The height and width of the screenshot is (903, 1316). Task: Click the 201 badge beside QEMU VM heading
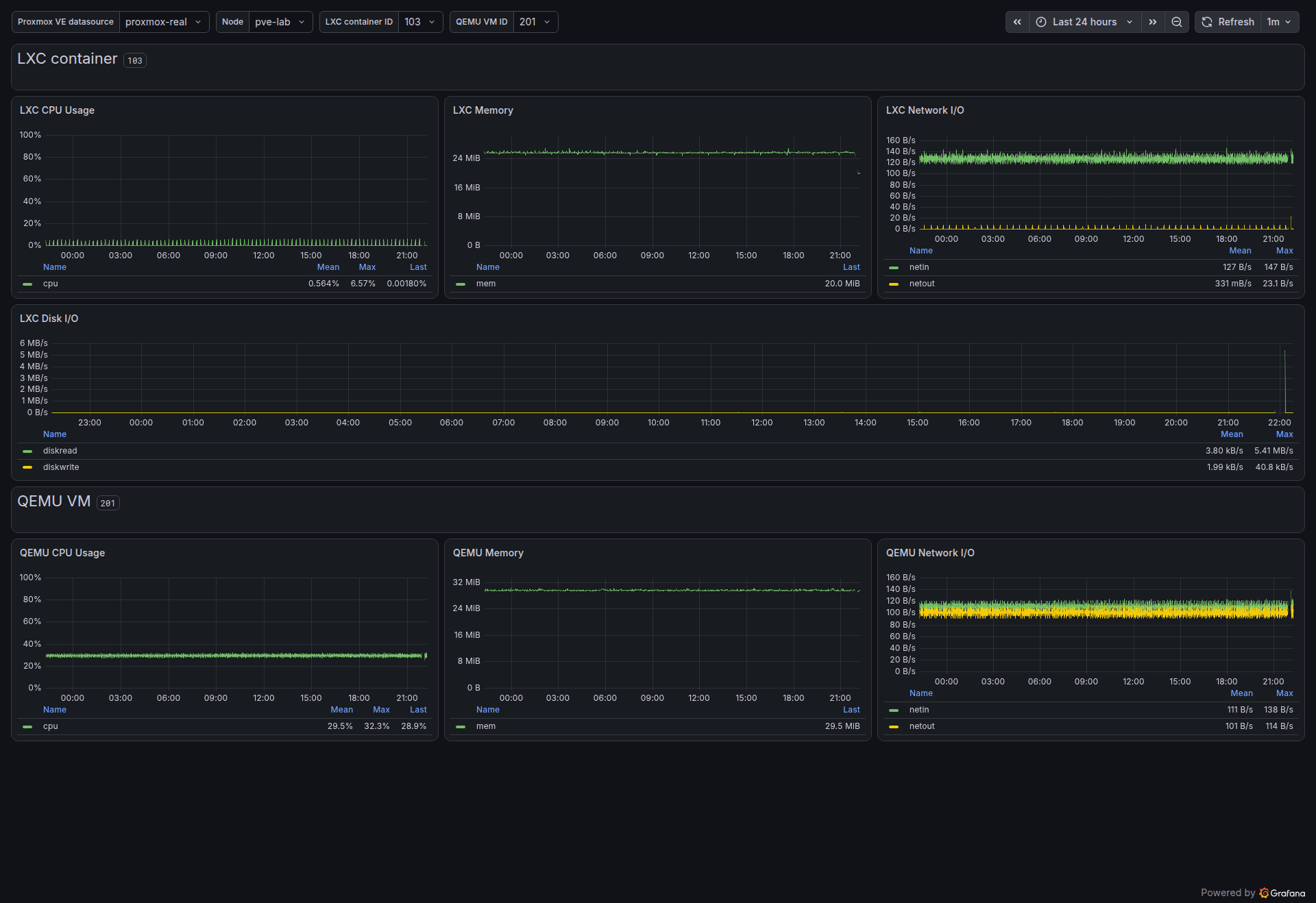pyautogui.click(x=108, y=503)
